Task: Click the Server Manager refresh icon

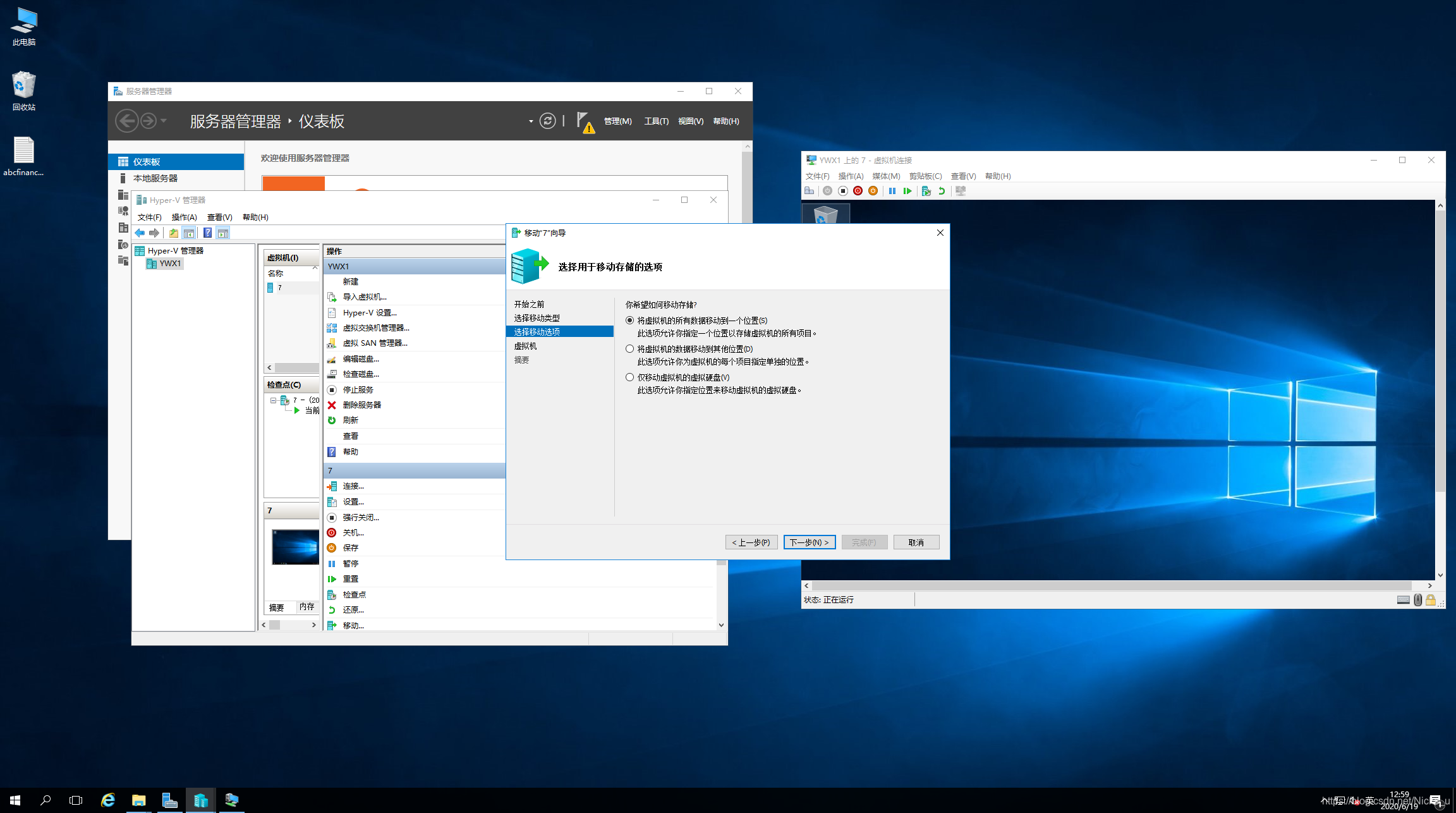Action: pyautogui.click(x=547, y=121)
